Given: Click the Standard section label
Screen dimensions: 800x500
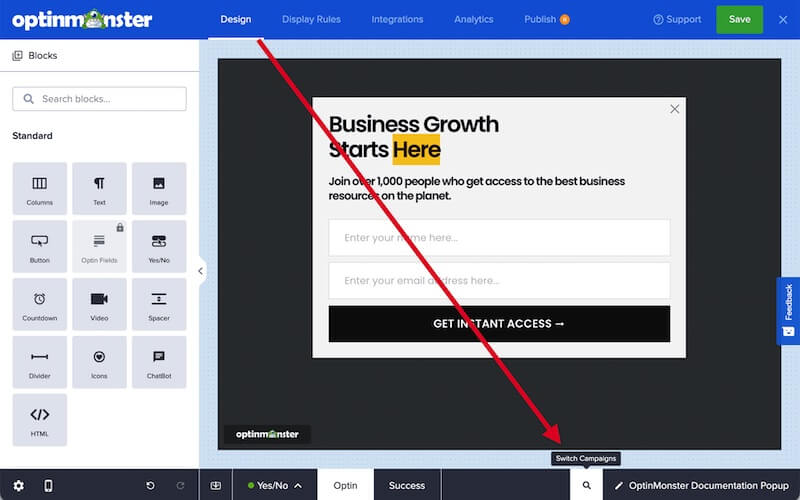Looking at the screenshot, I should tap(32, 136).
